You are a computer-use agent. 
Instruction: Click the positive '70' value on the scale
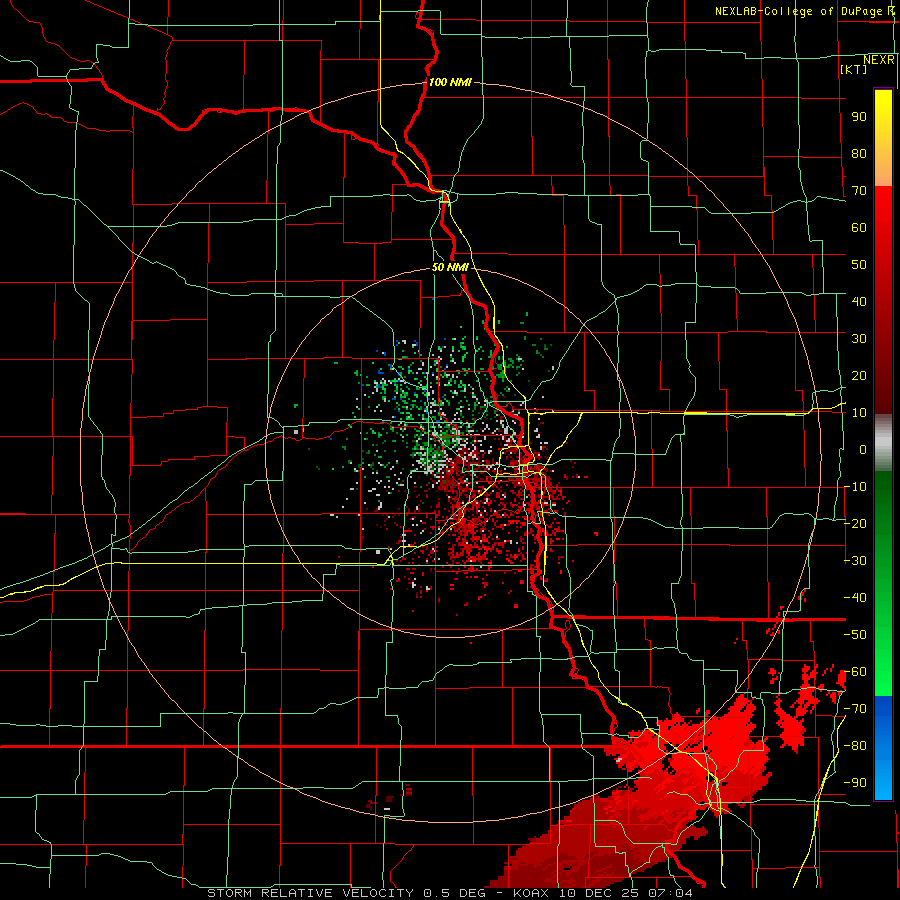[859, 191]
